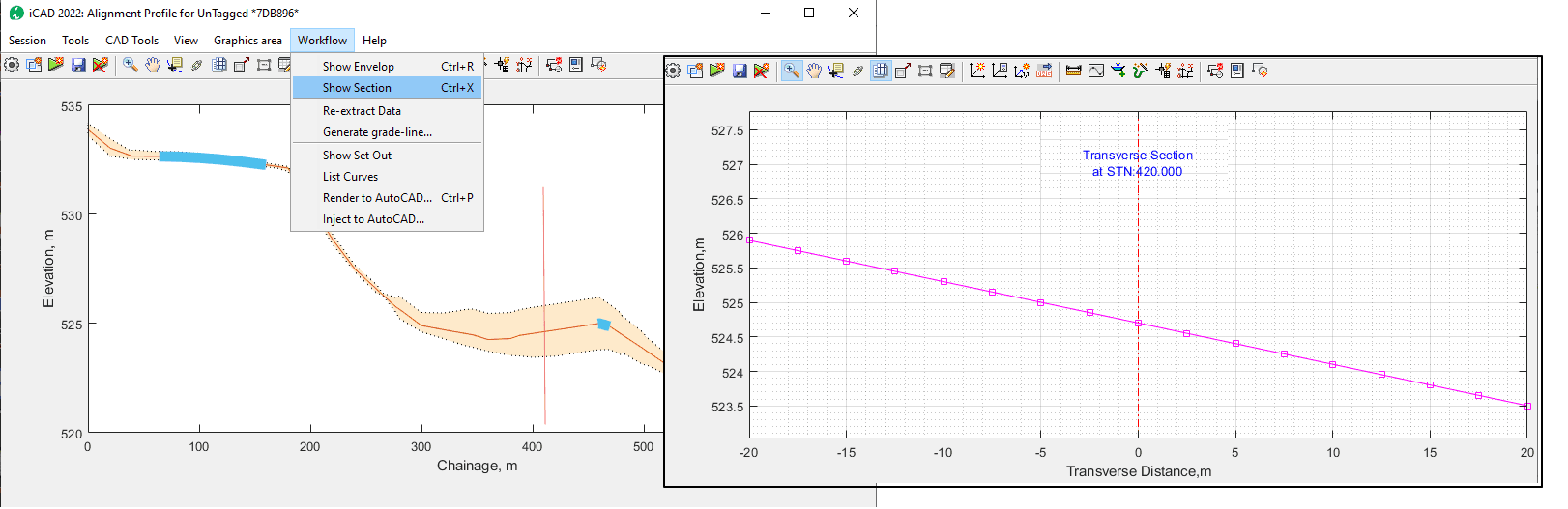
Task: Open the CAD Tools menu
Action: point(131,41)
